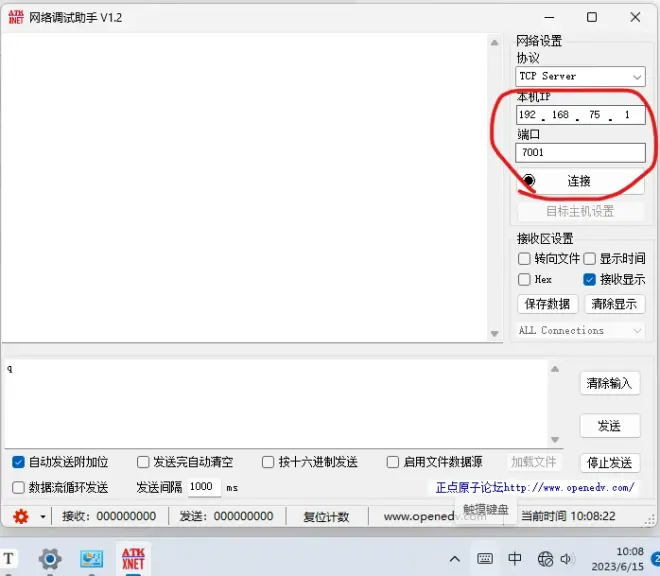
Task: Open the ATK XNET taskbar app
Action: (x=133, y=558)
